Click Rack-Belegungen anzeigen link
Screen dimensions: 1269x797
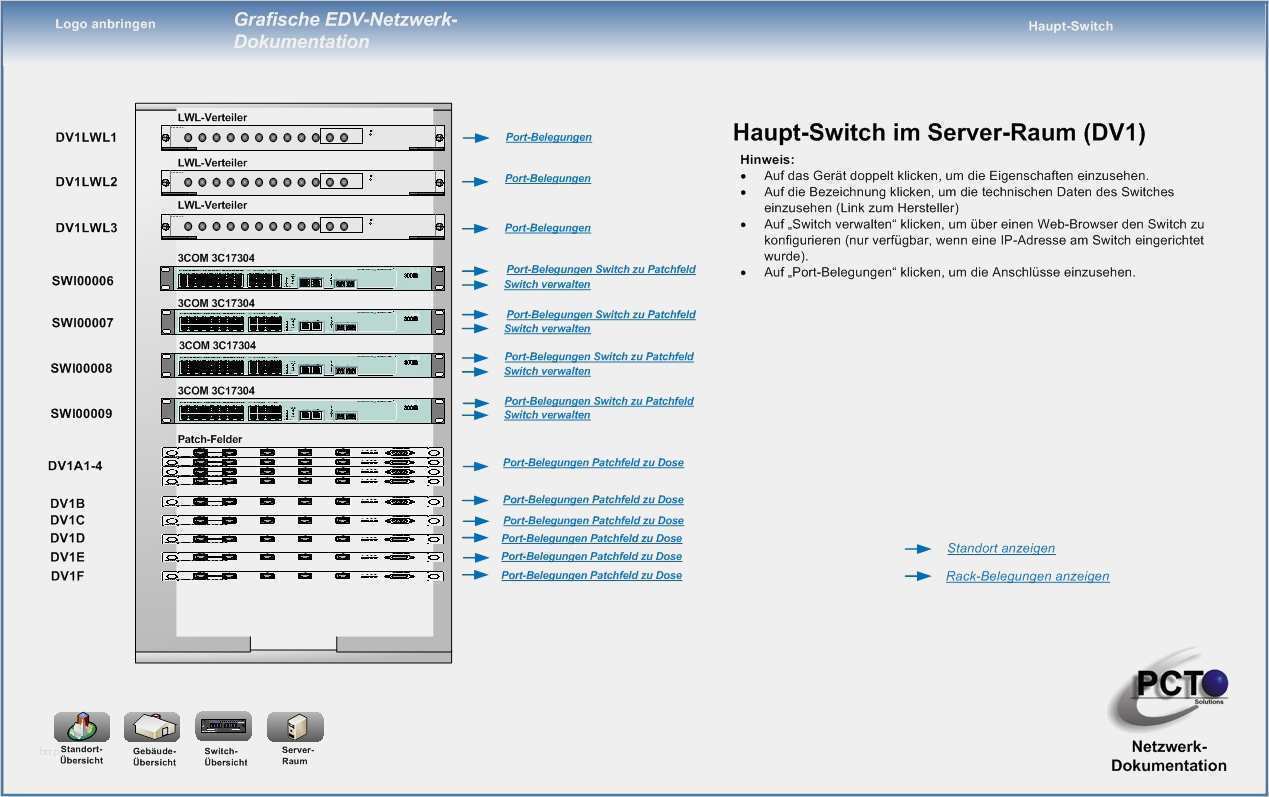[1027, 577]
